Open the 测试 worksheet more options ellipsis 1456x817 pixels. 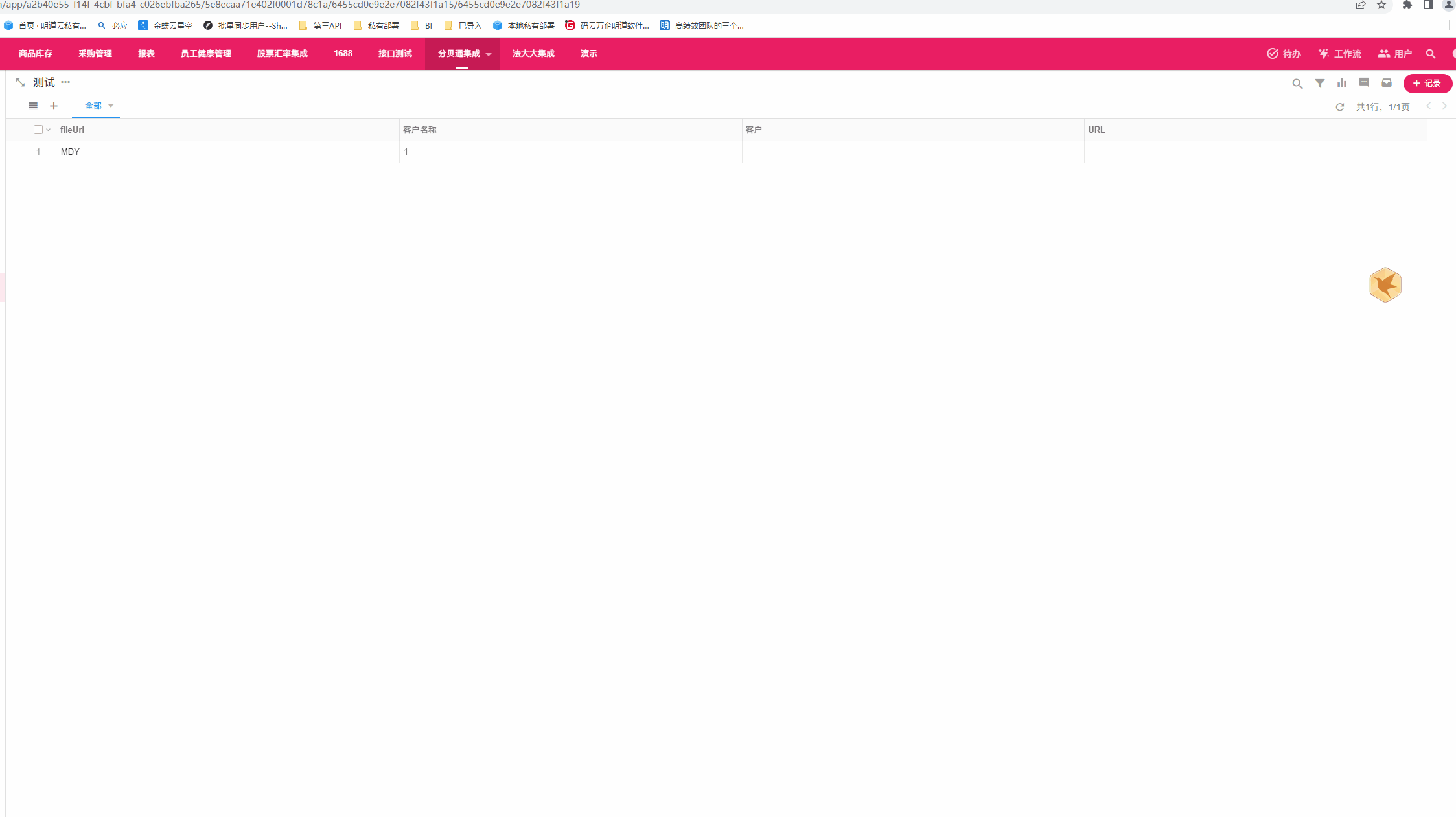[65, 82]
